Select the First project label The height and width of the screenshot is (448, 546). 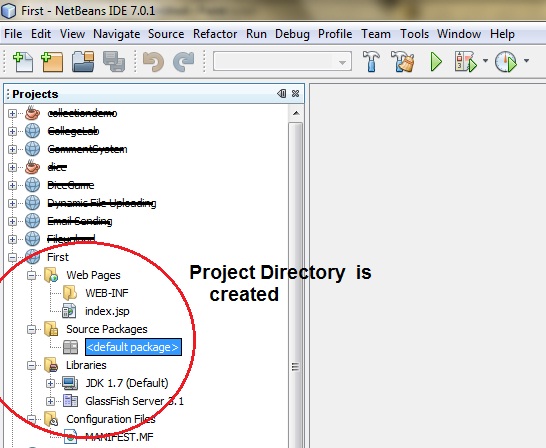pos(58,257)
